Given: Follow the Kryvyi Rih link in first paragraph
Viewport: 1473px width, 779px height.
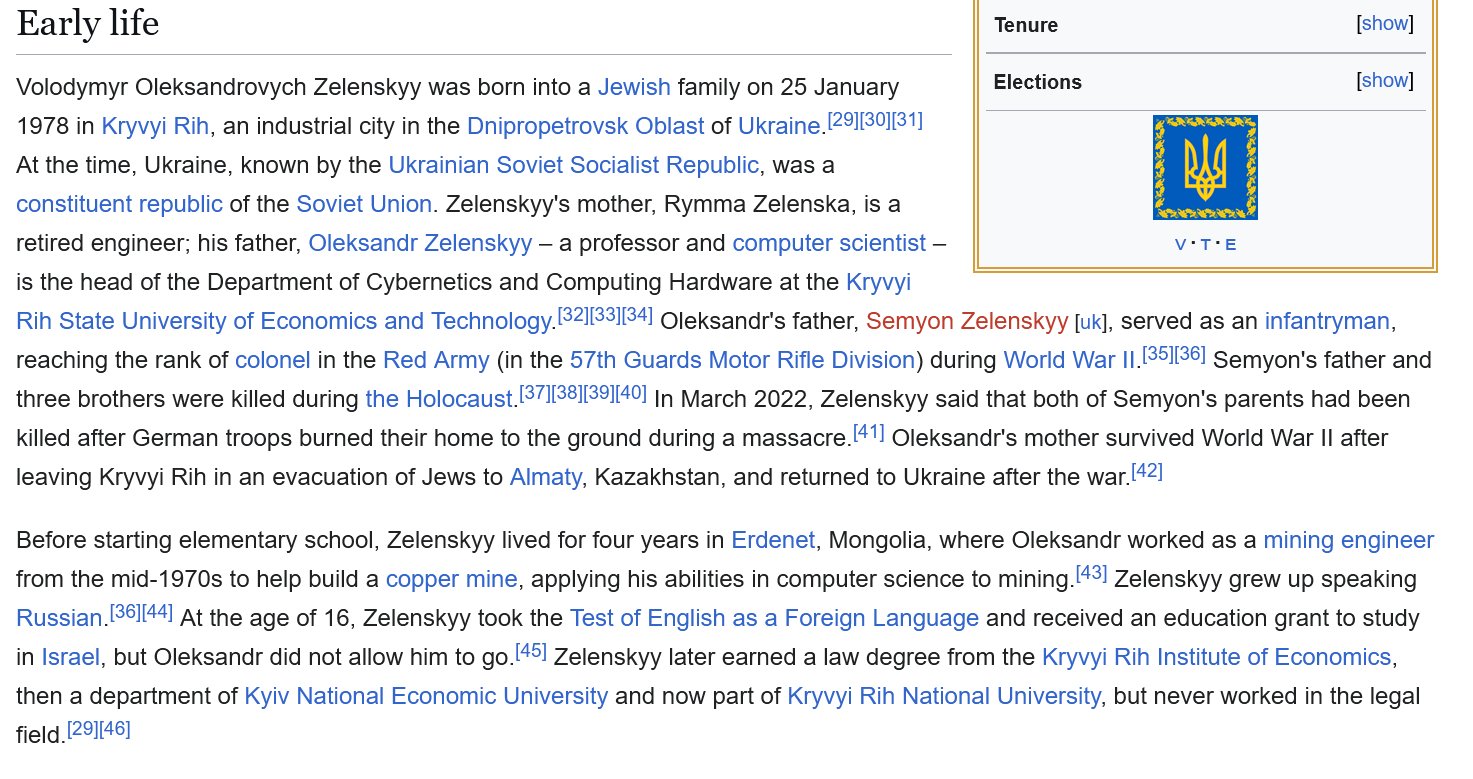Looking at the screenshot, I should point(155,126).
